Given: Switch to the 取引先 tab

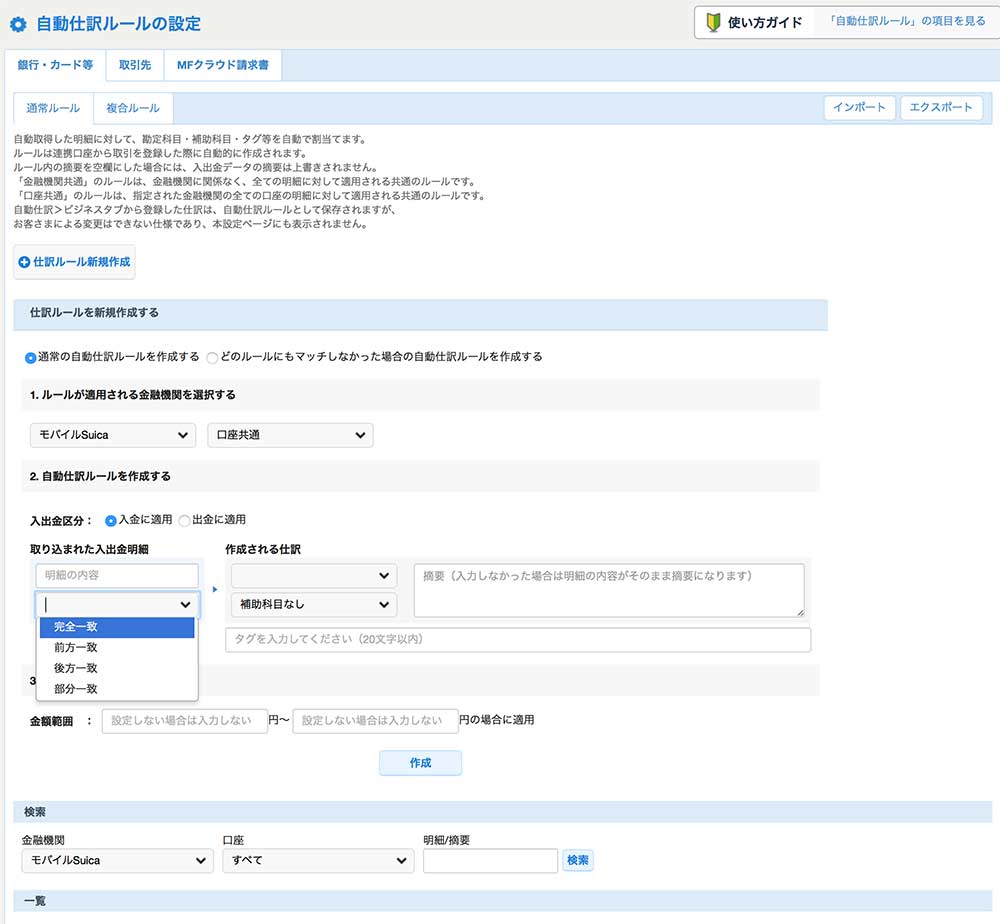Looking at the screenshot, I should click(134, 65).
